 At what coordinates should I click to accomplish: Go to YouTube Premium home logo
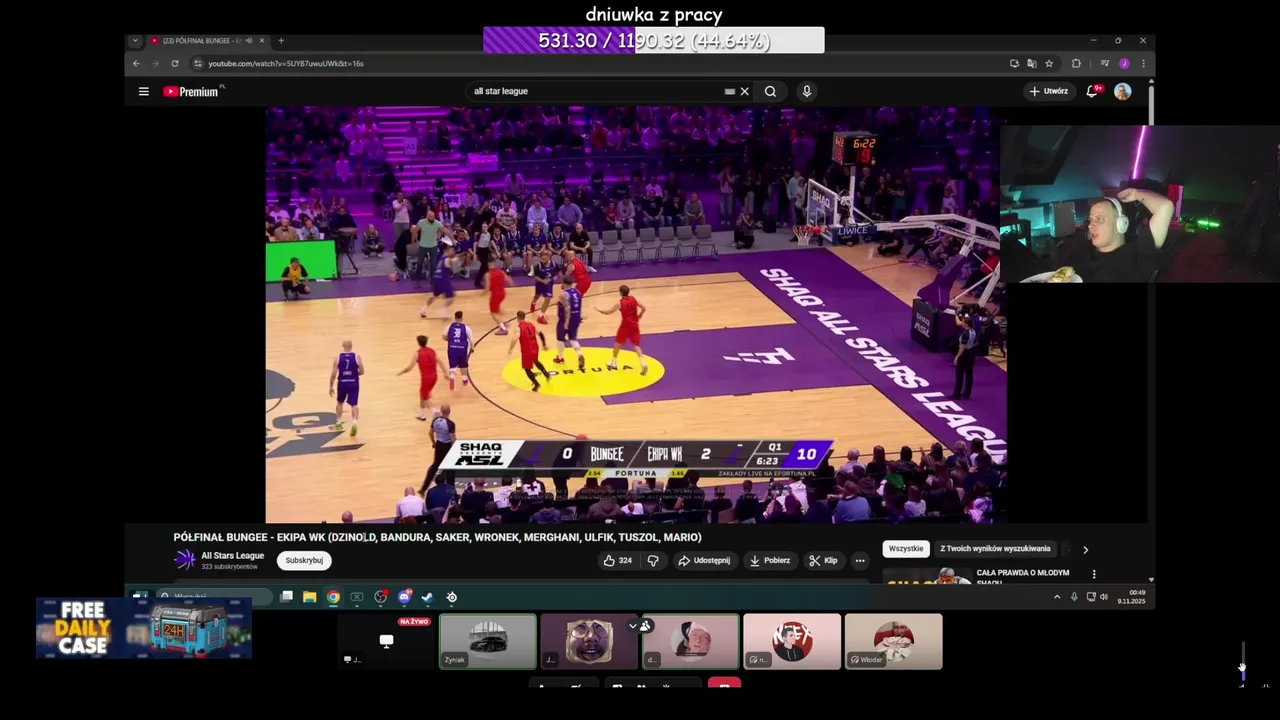coord(193,91)
